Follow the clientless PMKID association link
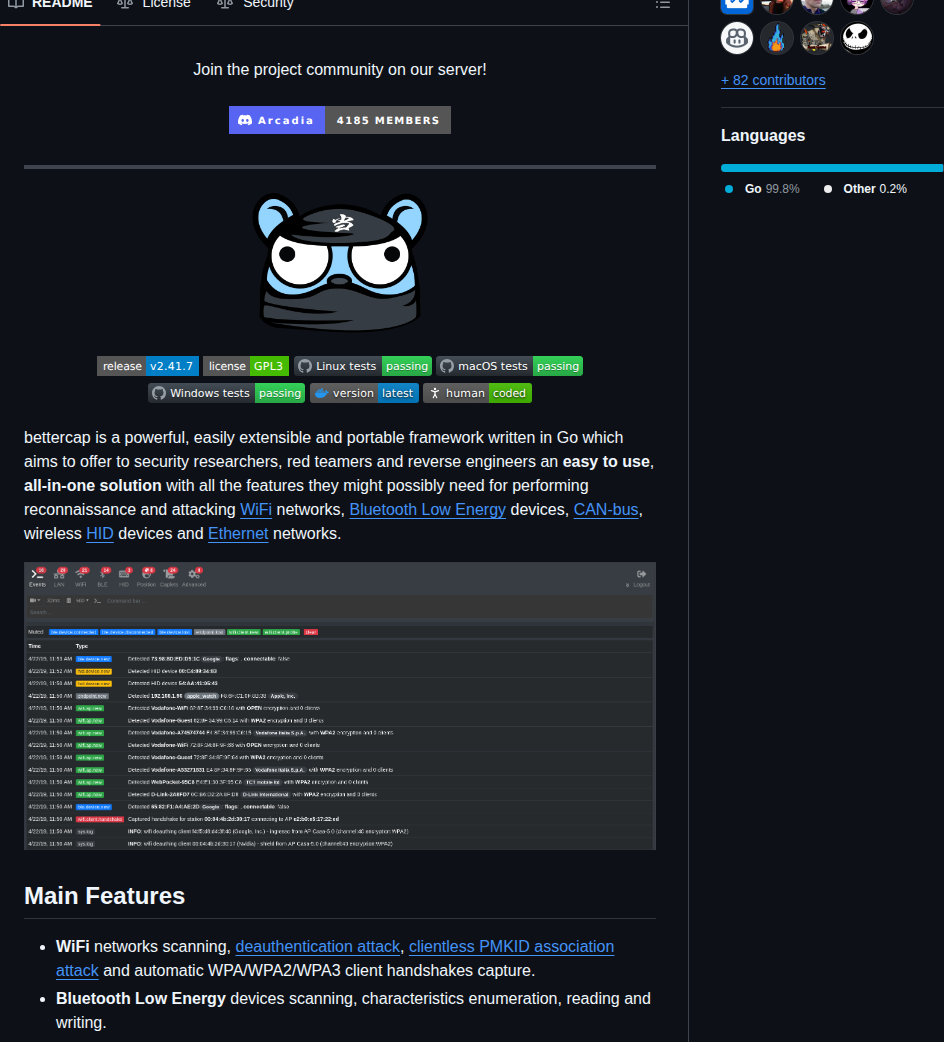This screenshot has width=944, height=1042. coord(511,946)
